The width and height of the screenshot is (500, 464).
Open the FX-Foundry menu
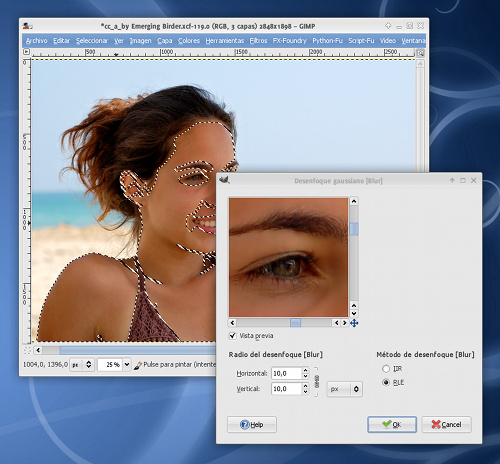tap(290, 41)
